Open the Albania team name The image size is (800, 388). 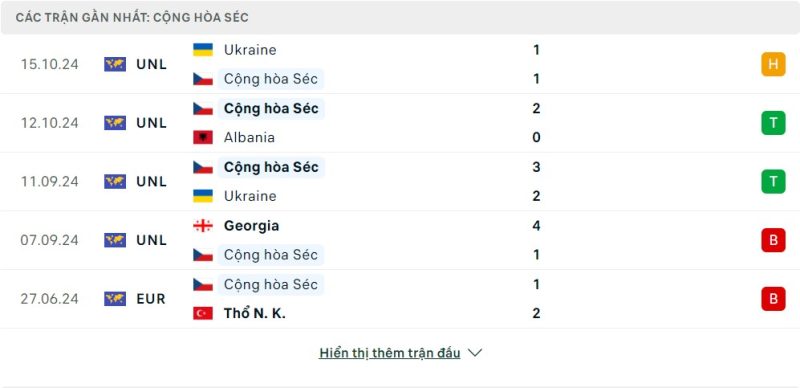tap(249, 137)
